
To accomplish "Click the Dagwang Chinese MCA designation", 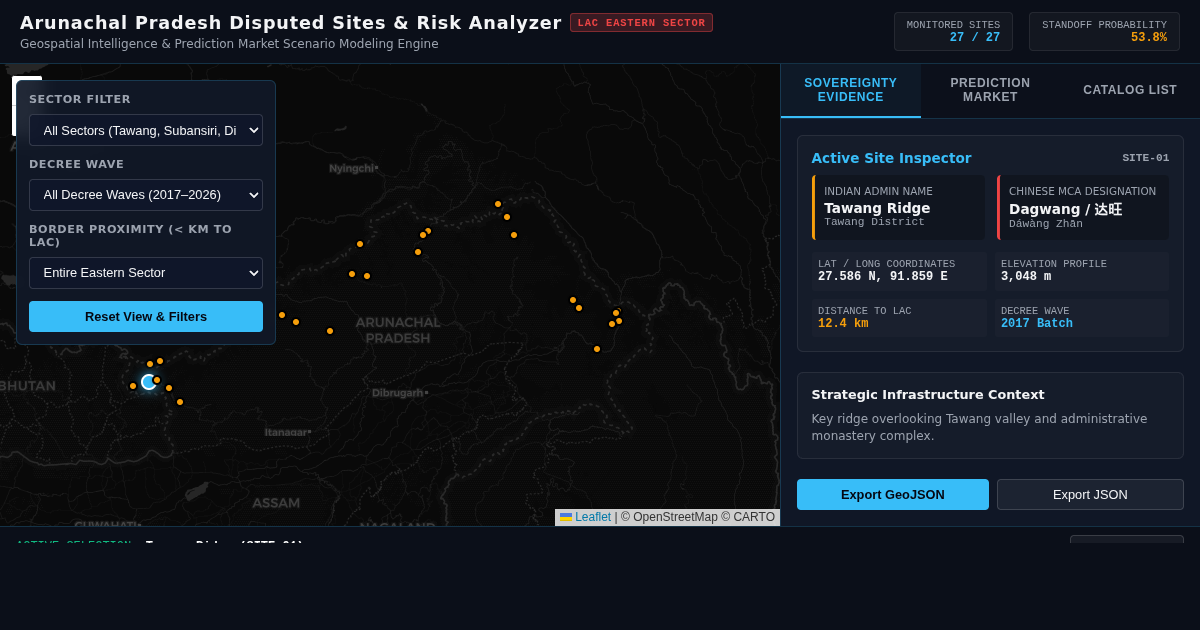I will (1065, 209).
